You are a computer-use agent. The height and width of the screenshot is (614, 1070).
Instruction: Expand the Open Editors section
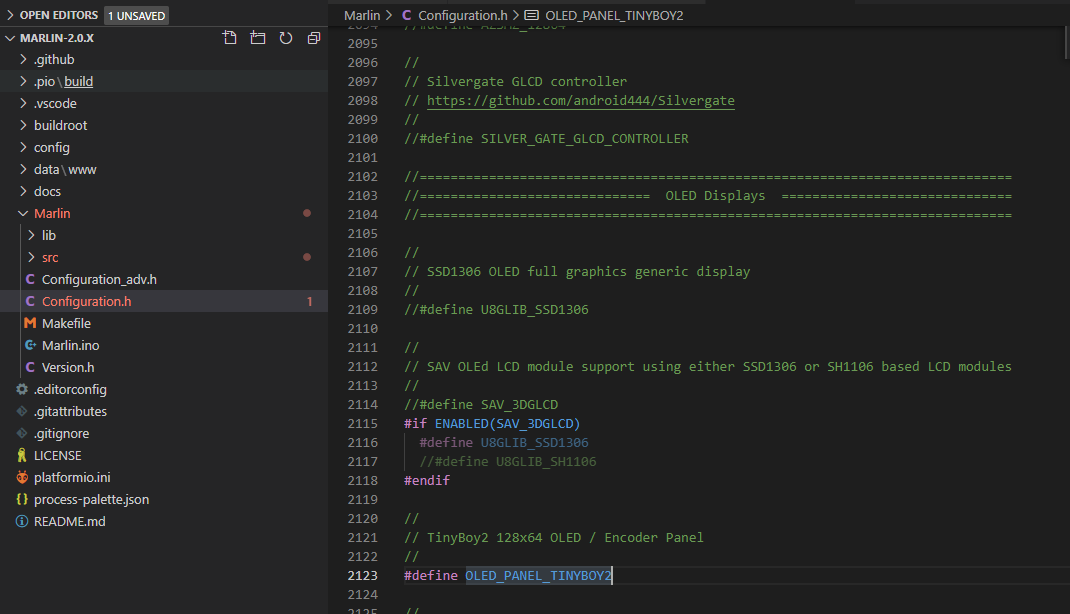tap(58, 15)
